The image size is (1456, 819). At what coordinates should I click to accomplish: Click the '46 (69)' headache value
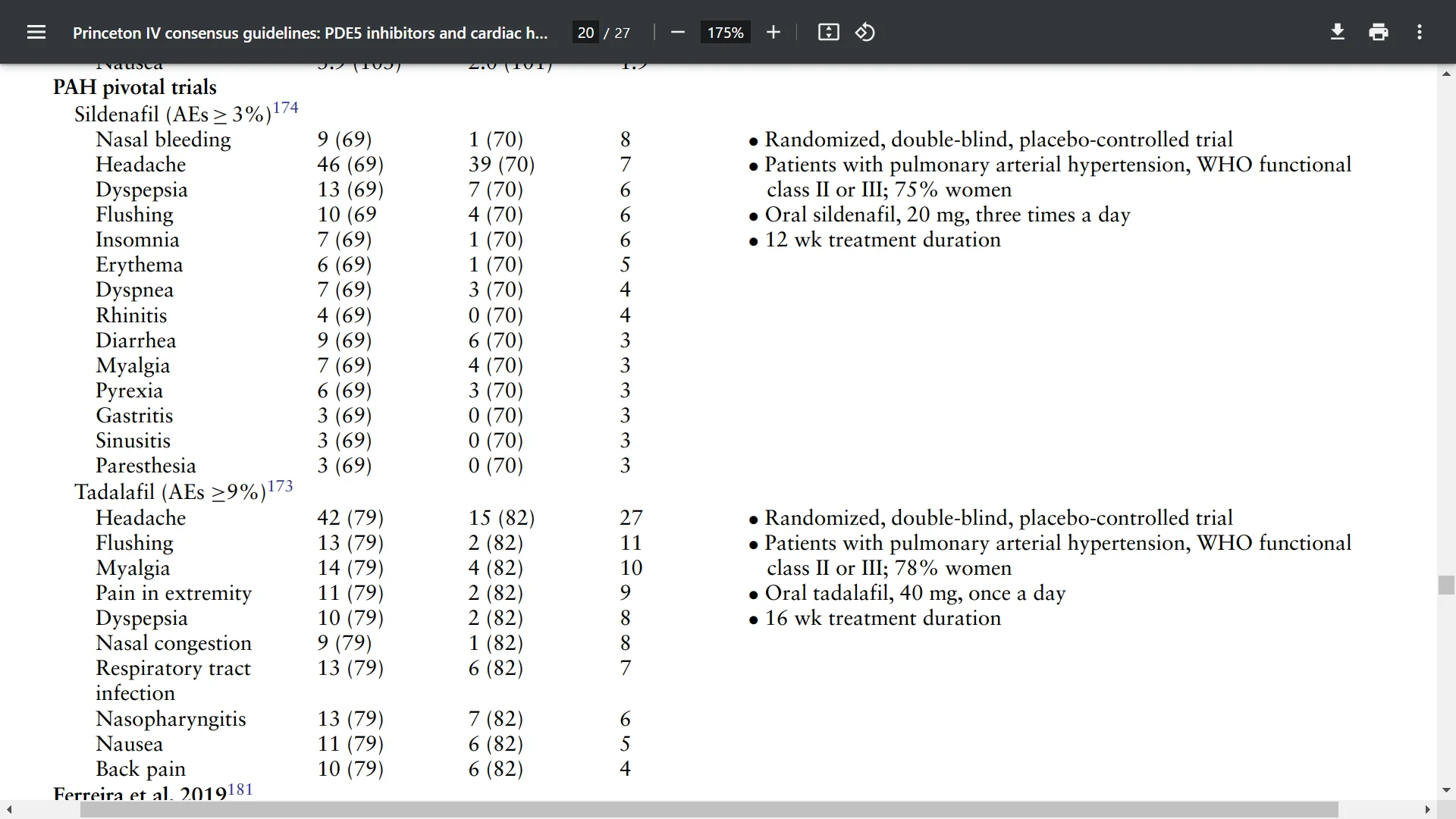click(350, 165)
